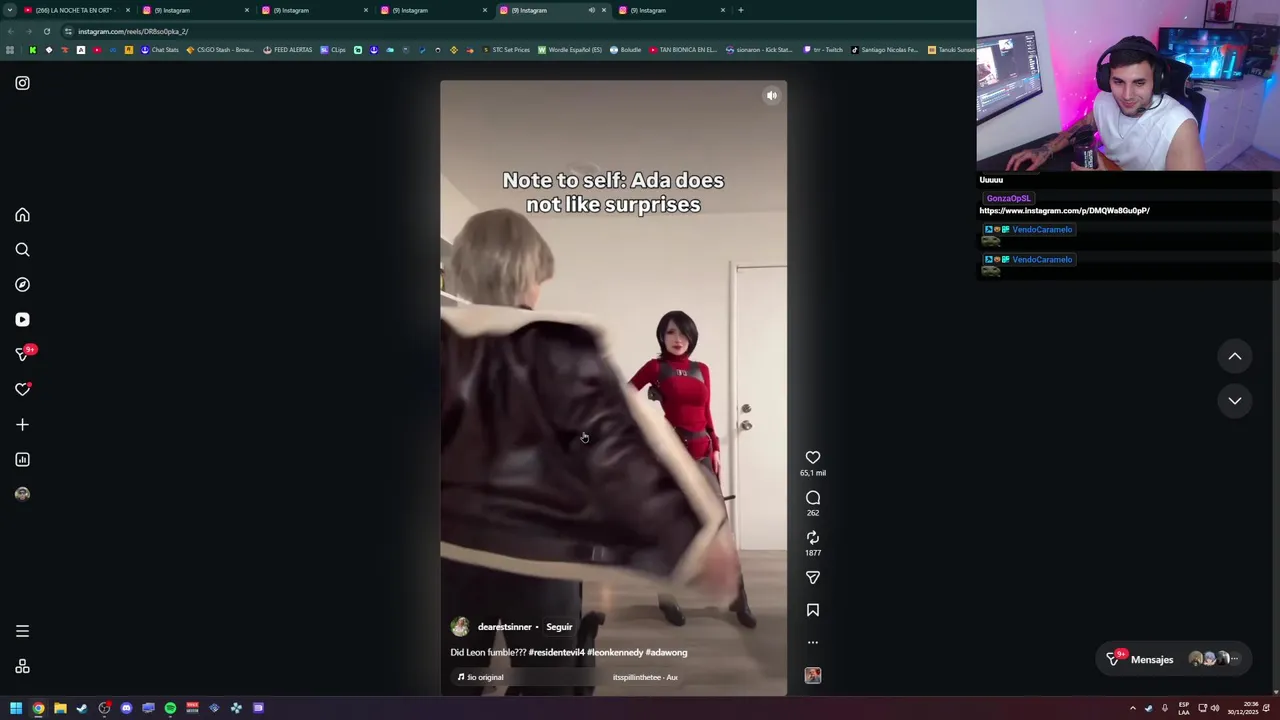Open More hamburger menu in sidebar
The image size is (1280, 720).
[22, 631]
